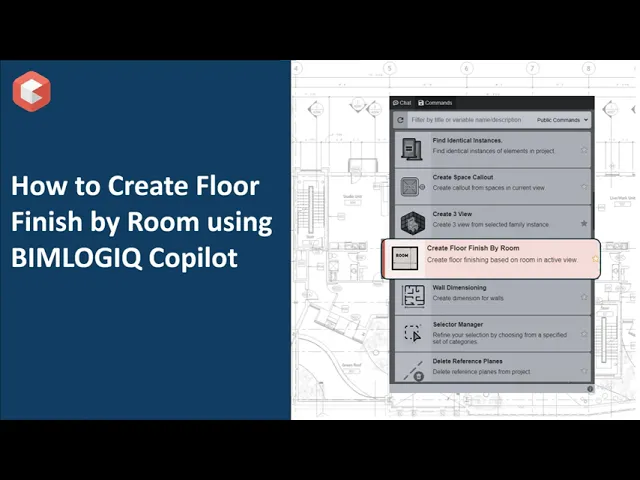The height and width of the screenshot is (480, 640).
Task: Click description 'Create 3 view from selected family instance'
Action: click(x=491, y=224)
